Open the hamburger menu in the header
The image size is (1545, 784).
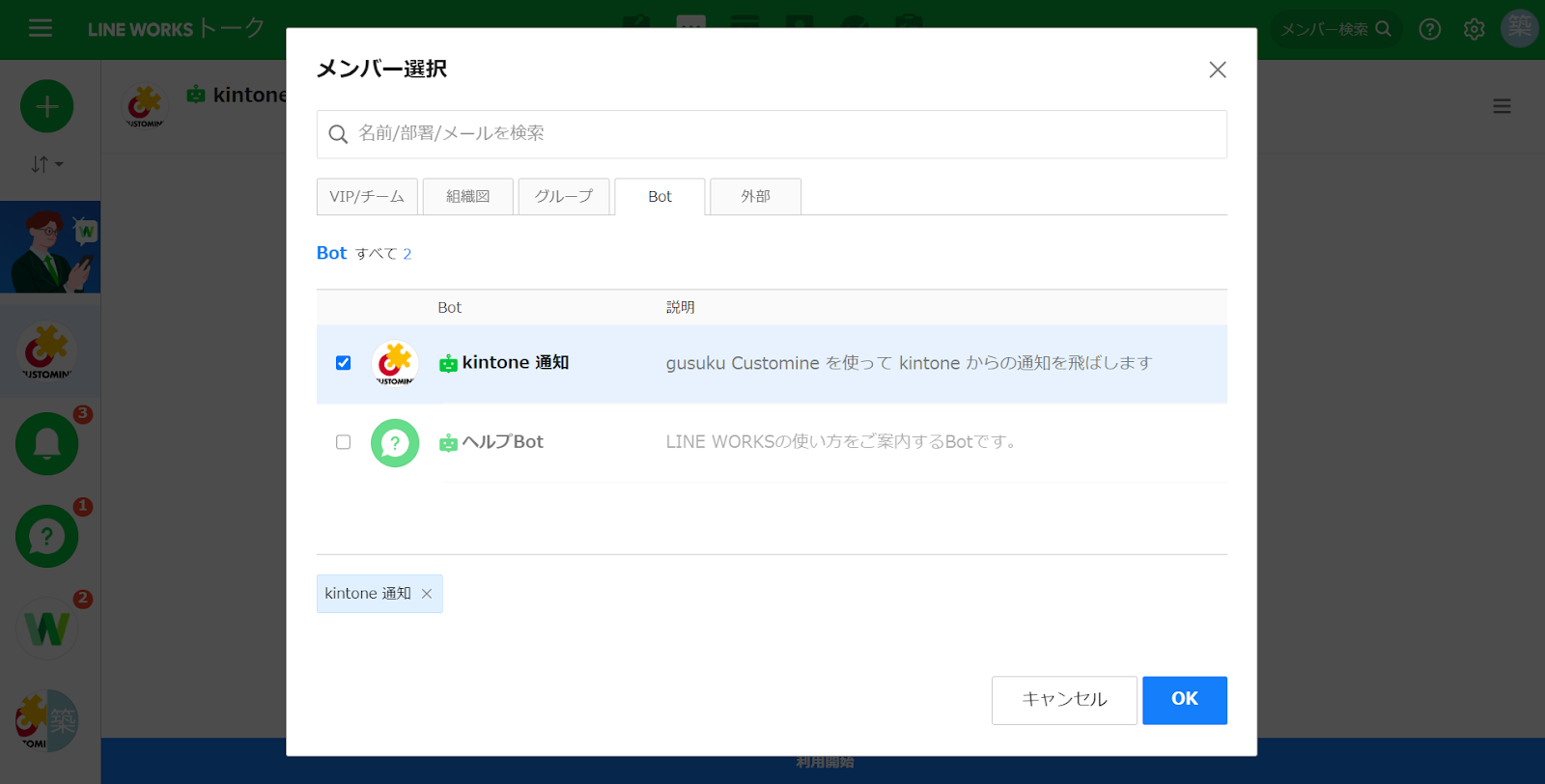click(x=41, y=28)
